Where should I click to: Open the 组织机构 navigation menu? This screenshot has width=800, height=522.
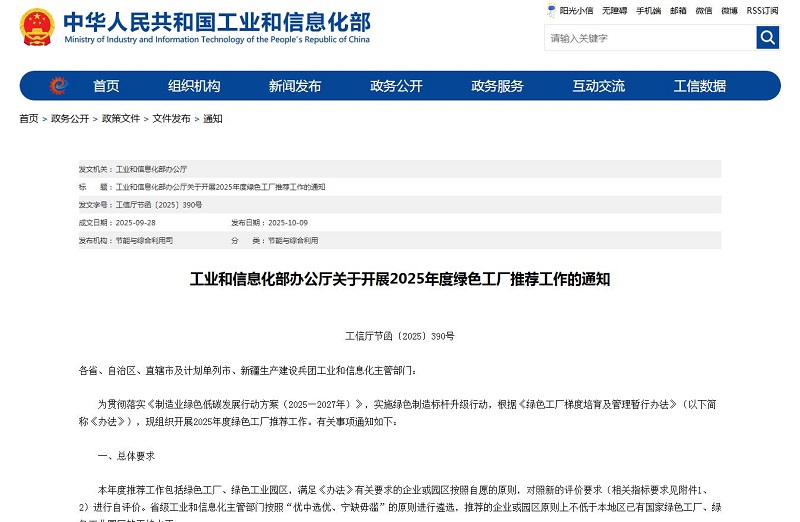(x=194, y=86)
